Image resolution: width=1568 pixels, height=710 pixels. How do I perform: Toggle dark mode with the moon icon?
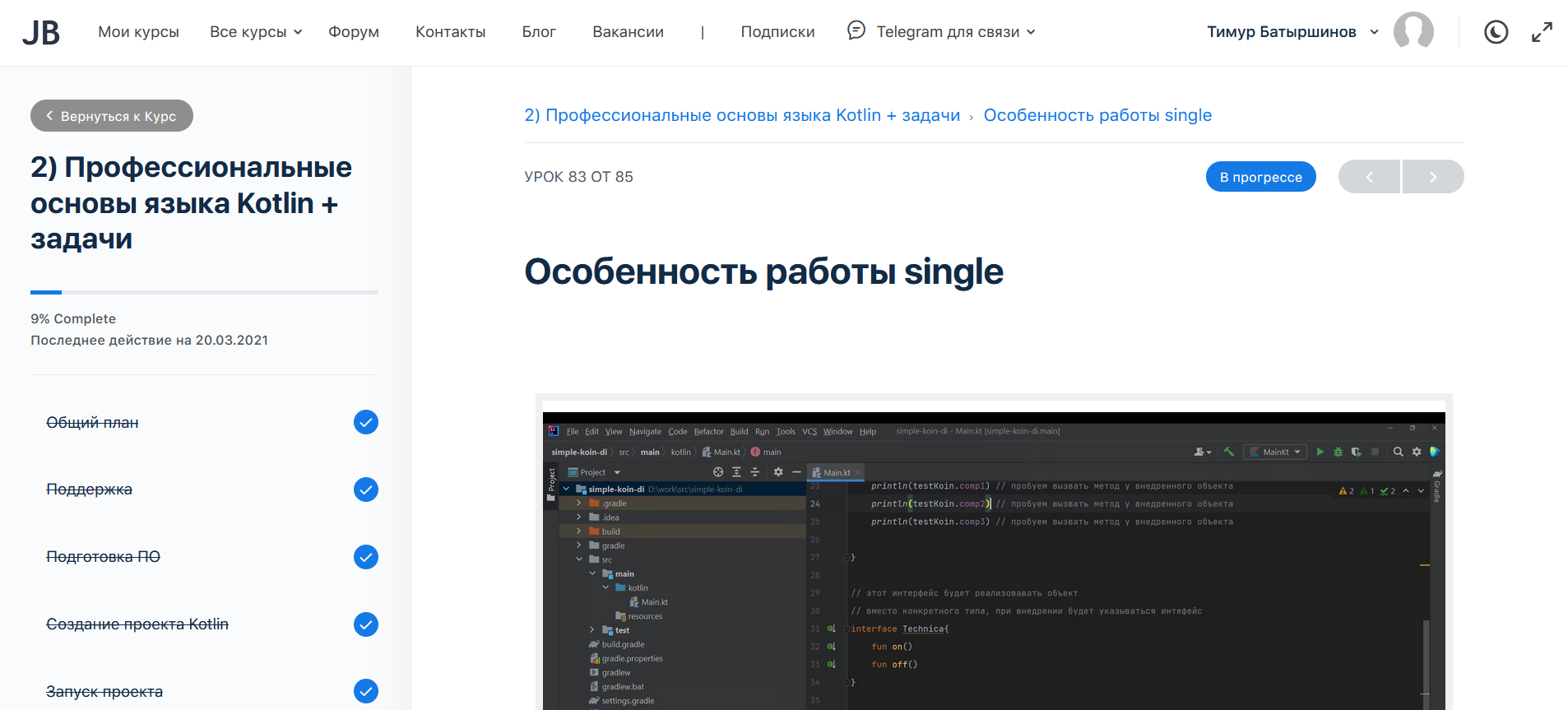(1496, 32)
